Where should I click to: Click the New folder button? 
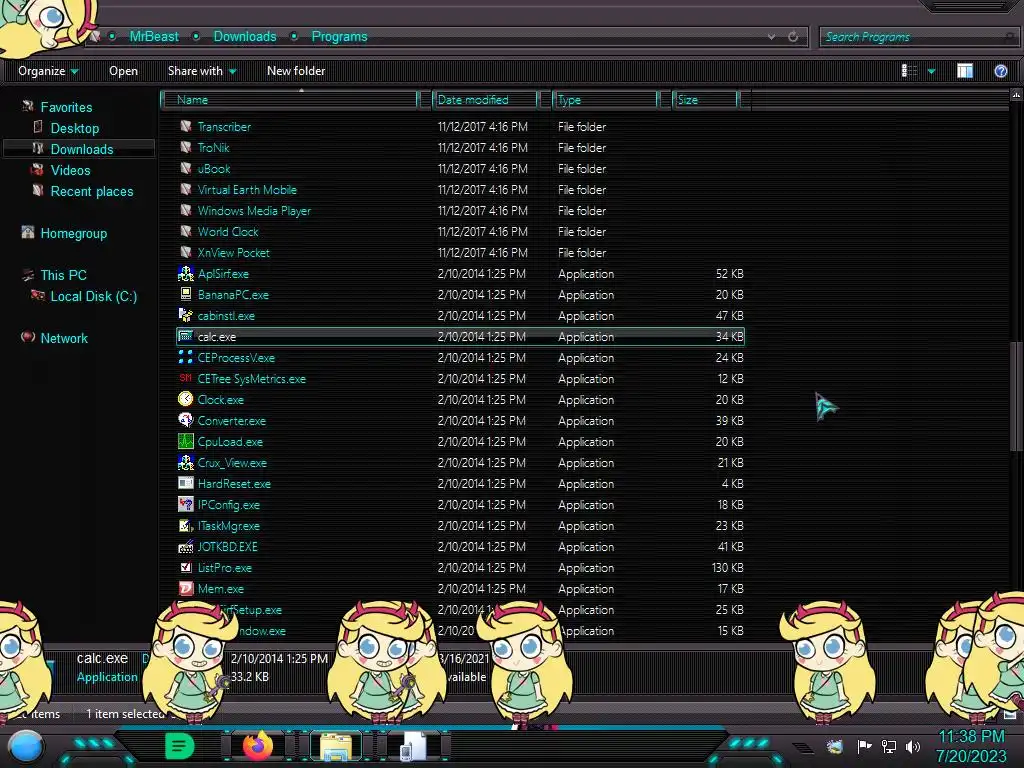(x=296, y=71)
